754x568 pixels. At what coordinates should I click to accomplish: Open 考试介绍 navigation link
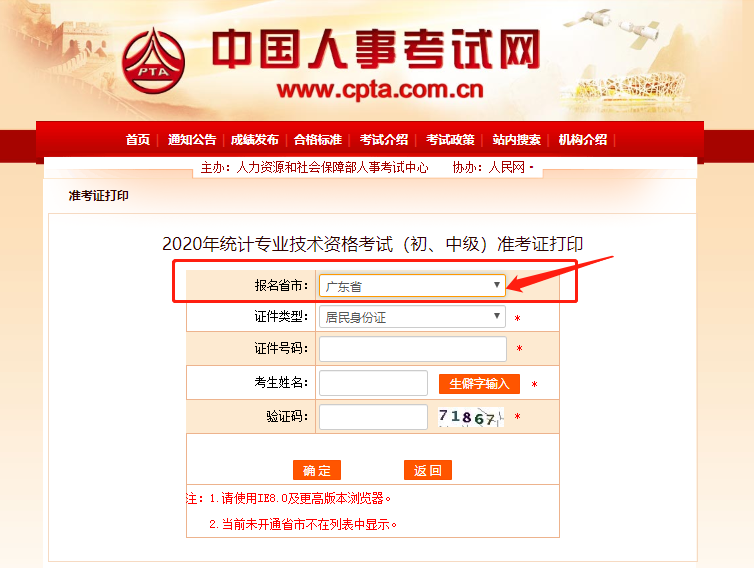click(x=384, y=139)
